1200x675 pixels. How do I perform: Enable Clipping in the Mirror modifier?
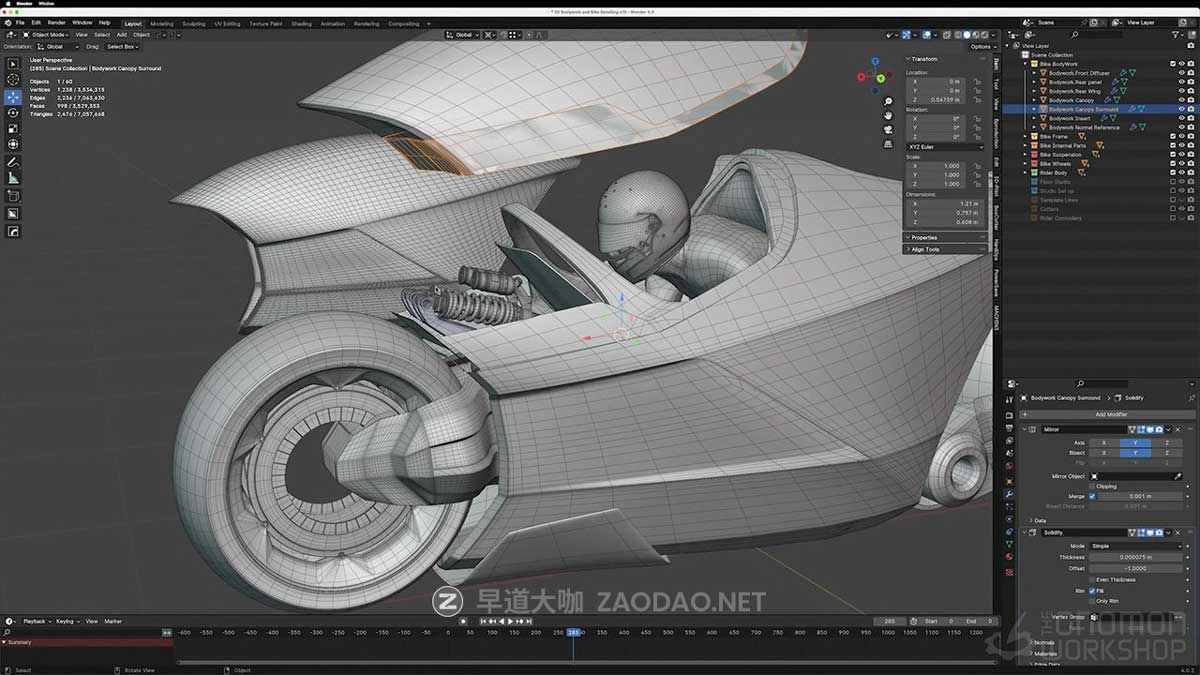pyautogui.click(x=1092, y=486)
